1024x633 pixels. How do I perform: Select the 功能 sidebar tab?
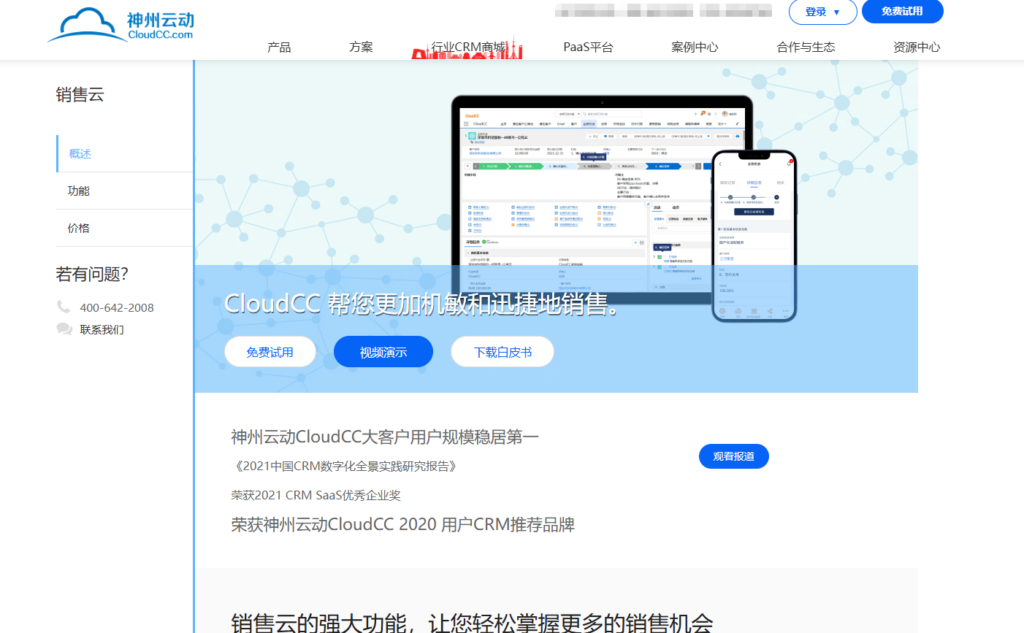pos(125,191)
